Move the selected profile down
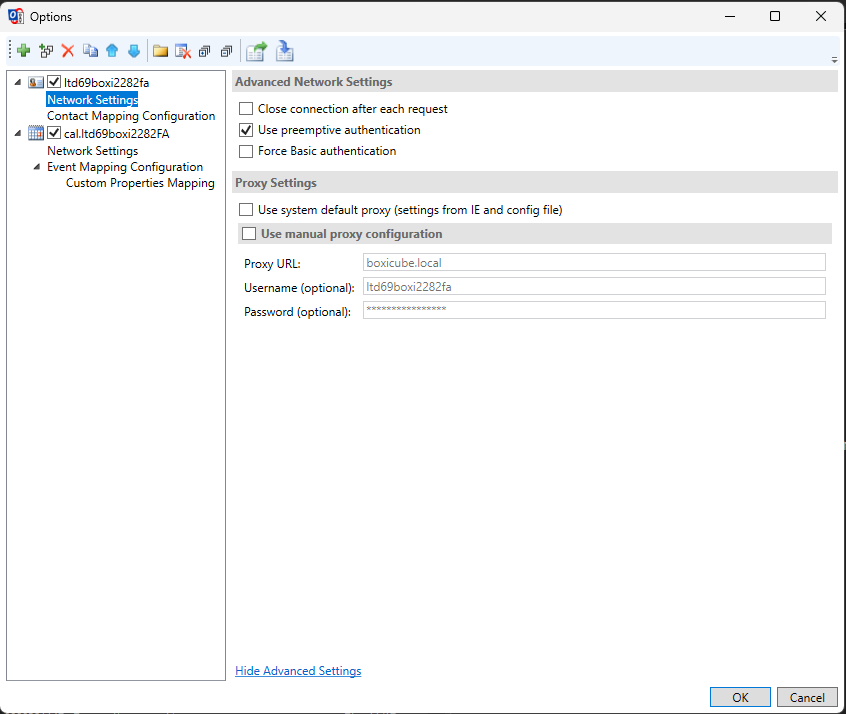846x714 pixels. click(134, 51)
